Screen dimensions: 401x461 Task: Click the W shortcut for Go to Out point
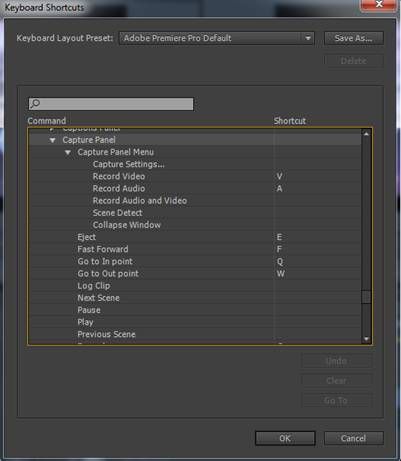coord(281,274)
